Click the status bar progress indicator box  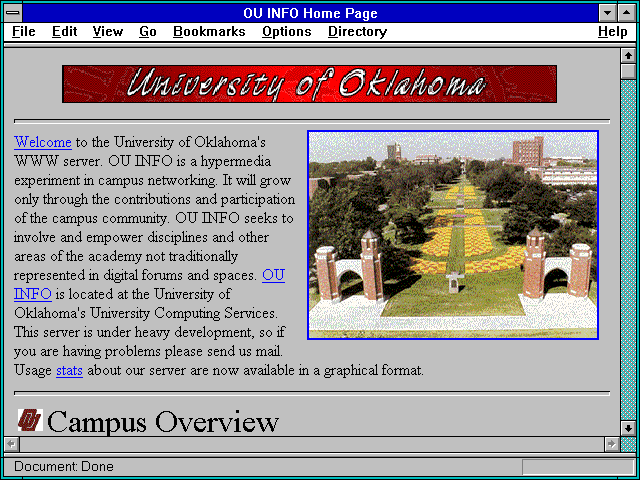(x=578, y=467)
